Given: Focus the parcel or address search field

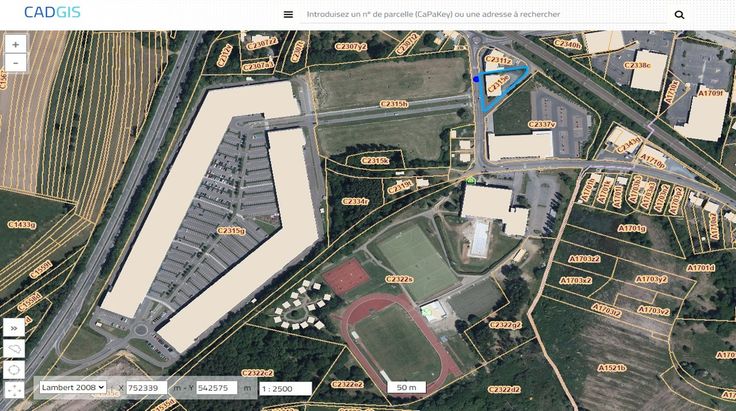Looking at the screenshot, I should click(480, 15).
